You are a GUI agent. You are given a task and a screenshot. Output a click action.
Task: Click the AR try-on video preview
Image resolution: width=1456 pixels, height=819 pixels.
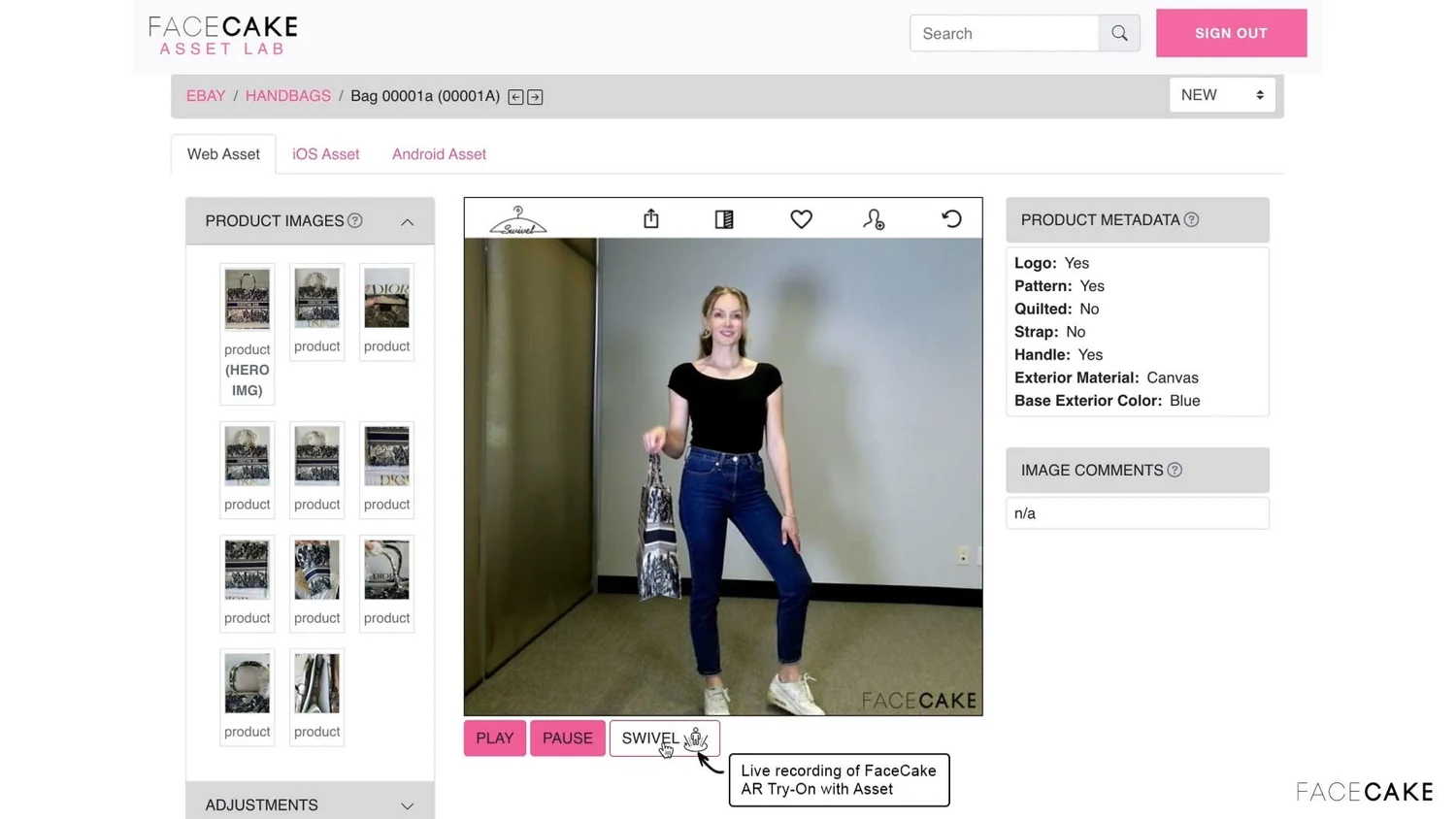point(723,476)
